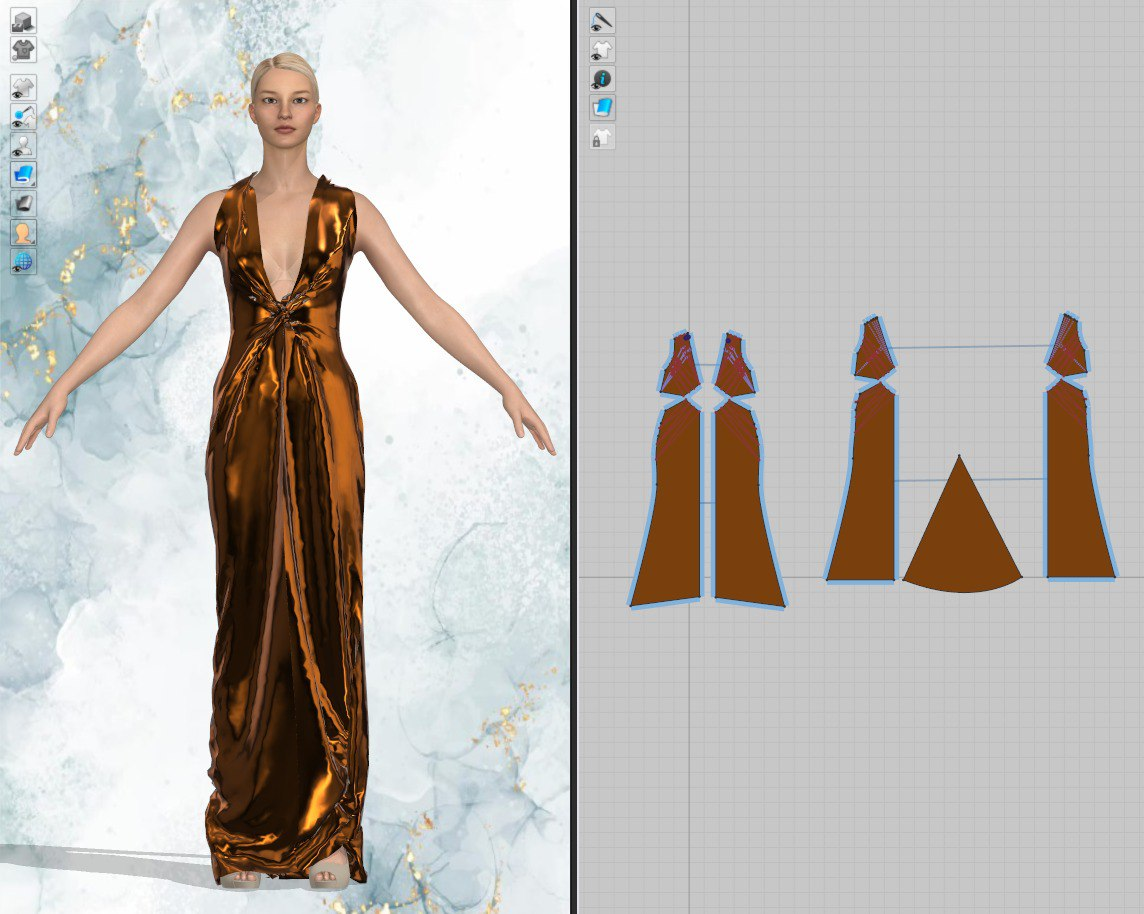The image size is (1144, 914).
Task: Select the far-right upper bodice pattern piece
Action: 1070,348
